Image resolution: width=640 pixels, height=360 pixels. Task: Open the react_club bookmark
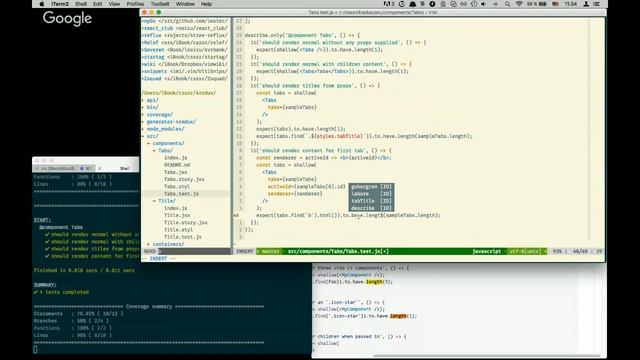(185, 28)
